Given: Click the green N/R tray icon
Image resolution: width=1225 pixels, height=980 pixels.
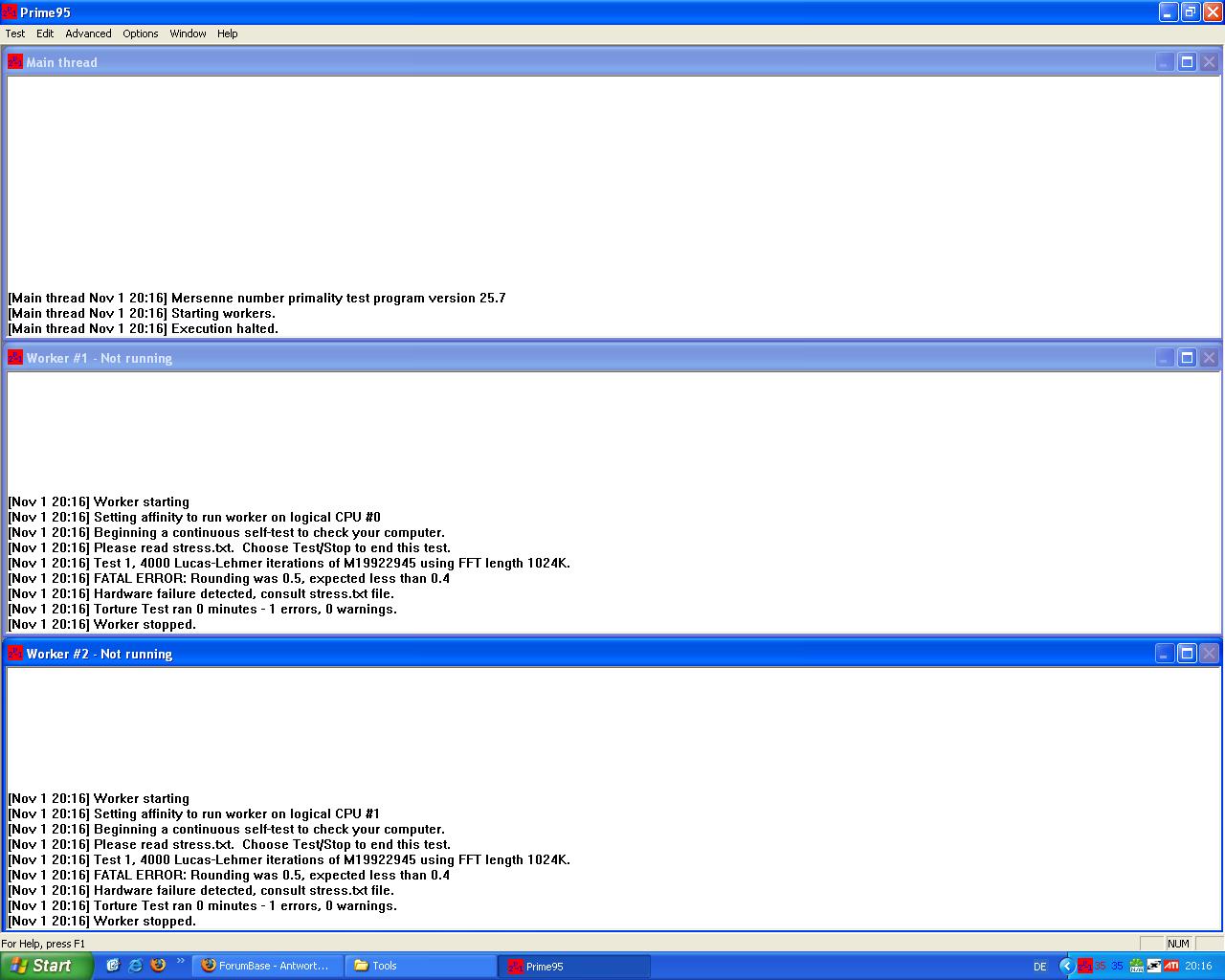Looking at the screenshot, I should click(x=1136, y=967).
